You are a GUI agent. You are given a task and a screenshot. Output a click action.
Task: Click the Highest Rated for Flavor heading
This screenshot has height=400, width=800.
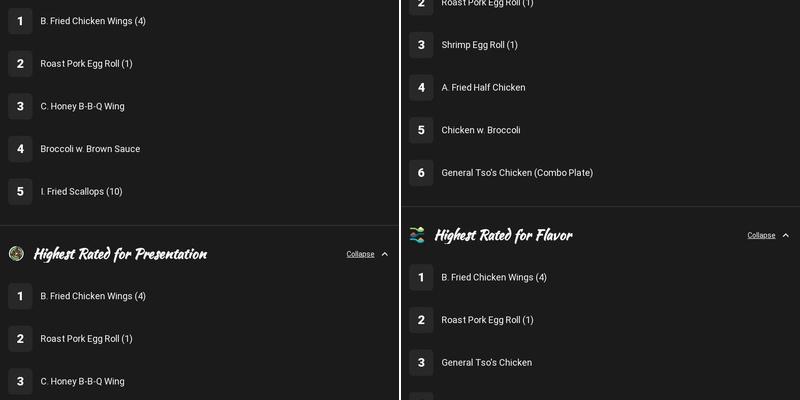[x=503, y=235]
